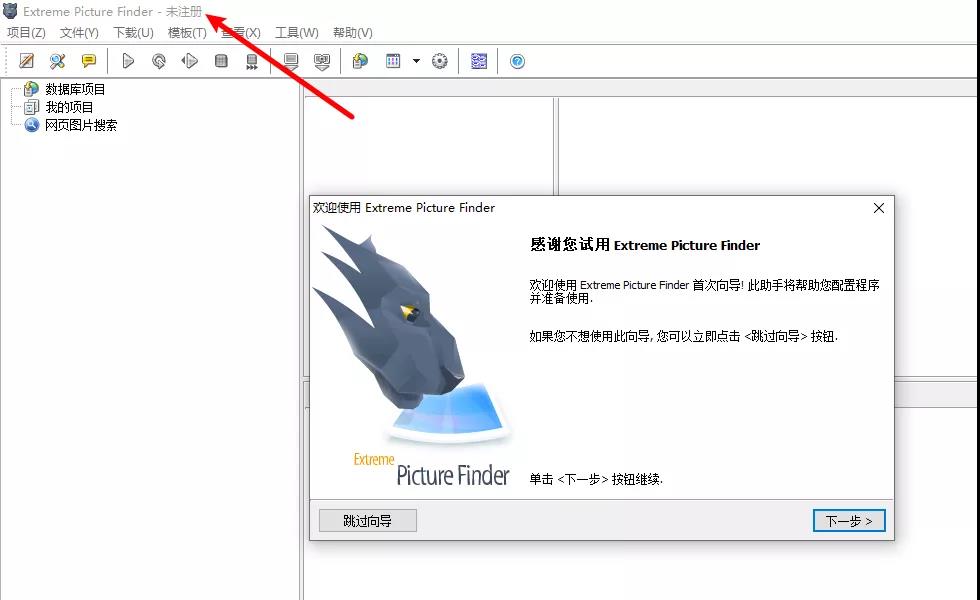Click the monitor with down arrow icon
980x600 pixels.
[x=291, y=61]
